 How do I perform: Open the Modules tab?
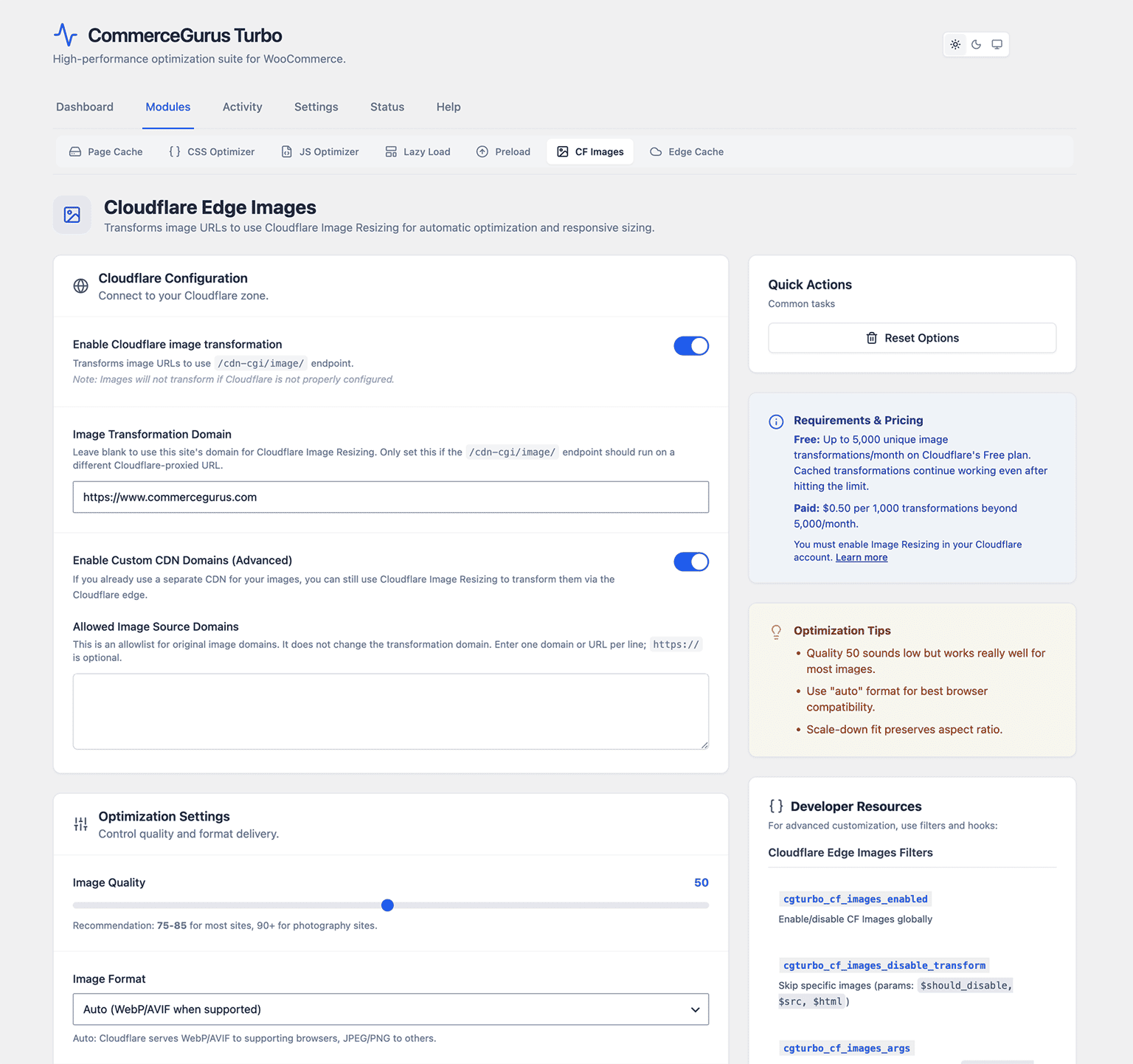168,107
